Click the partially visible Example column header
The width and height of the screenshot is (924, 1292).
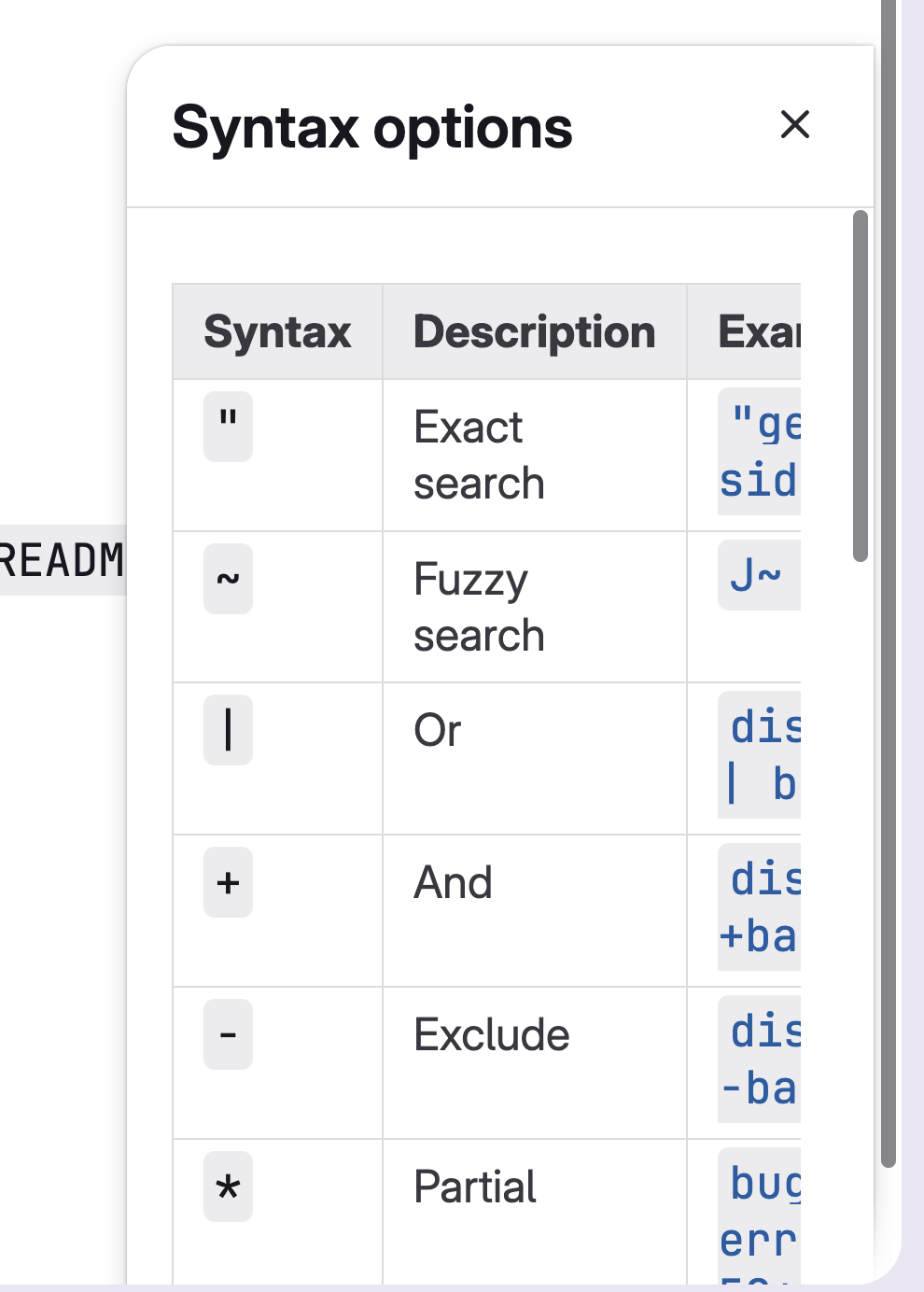pyautogui.click(x=758, y=332)
